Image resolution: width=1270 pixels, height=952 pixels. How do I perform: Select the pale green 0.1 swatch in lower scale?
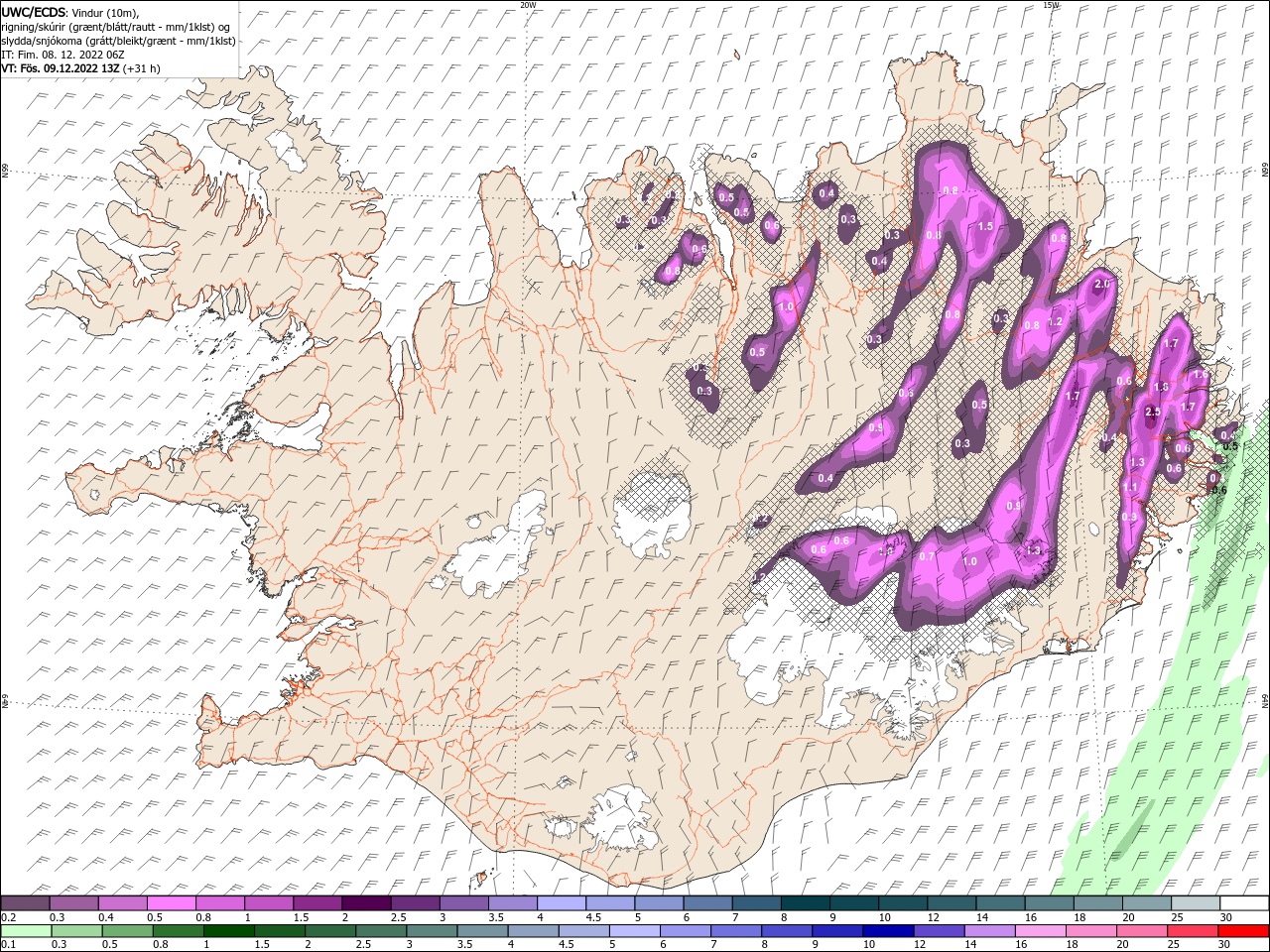(26, 931)
